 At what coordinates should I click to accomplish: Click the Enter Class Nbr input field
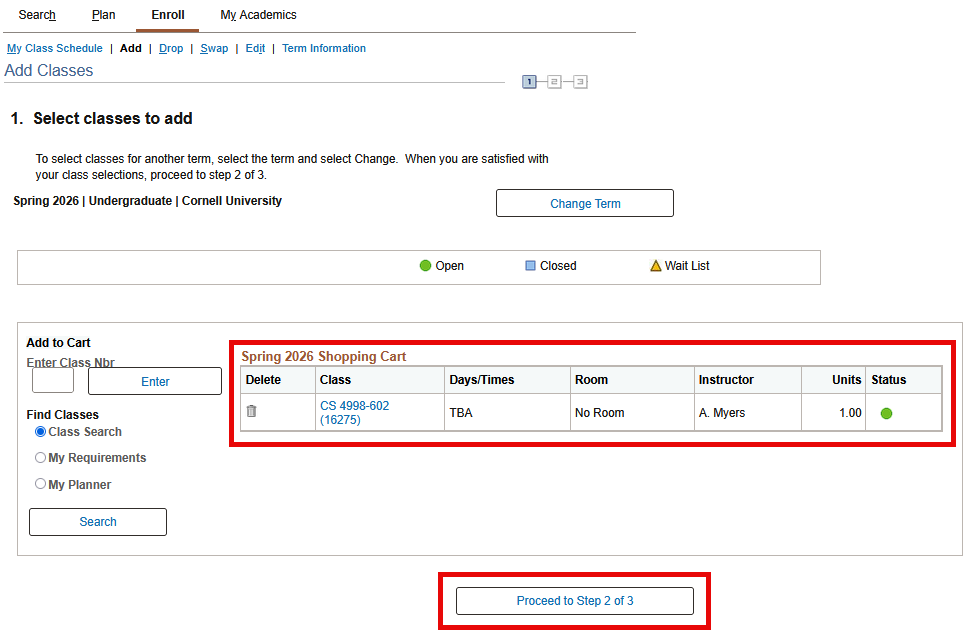52,380
